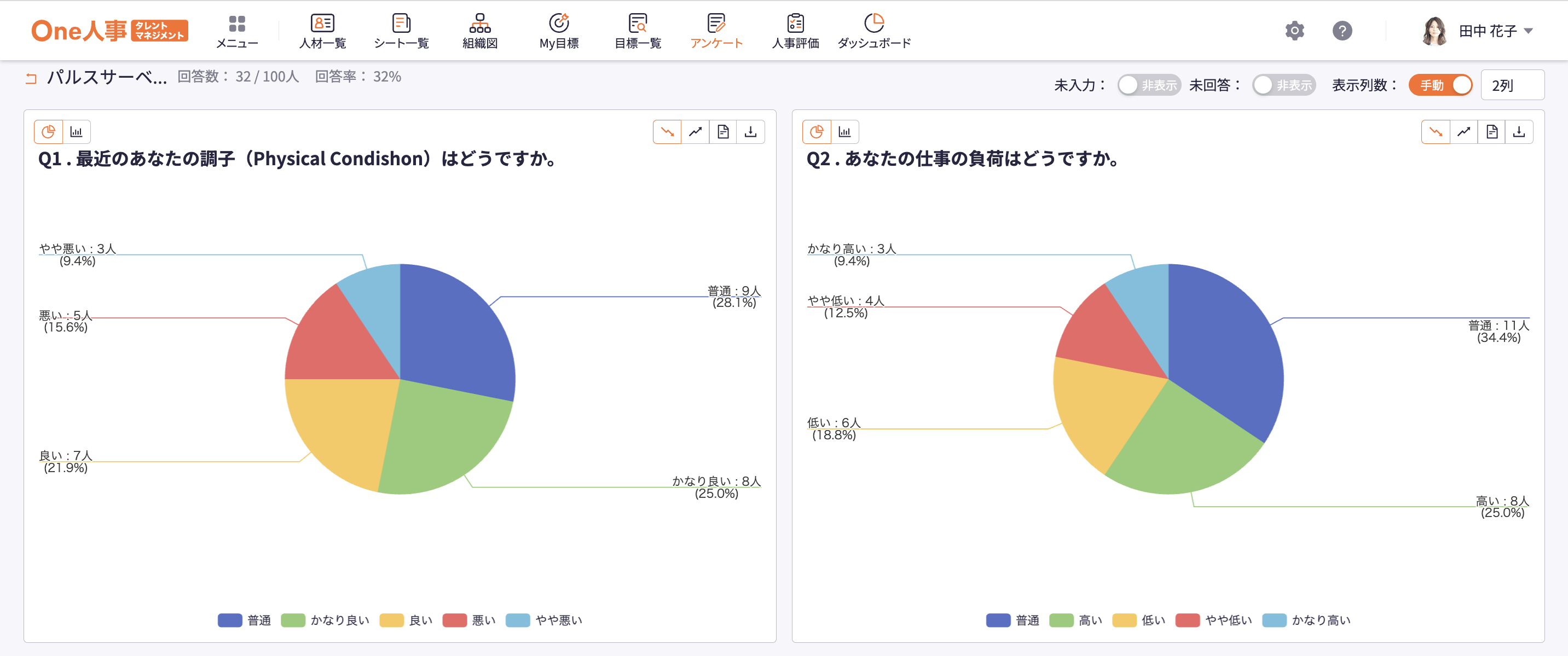
Task: Switch Q1 to pie chart view
Action: click(x=48, y=131)
